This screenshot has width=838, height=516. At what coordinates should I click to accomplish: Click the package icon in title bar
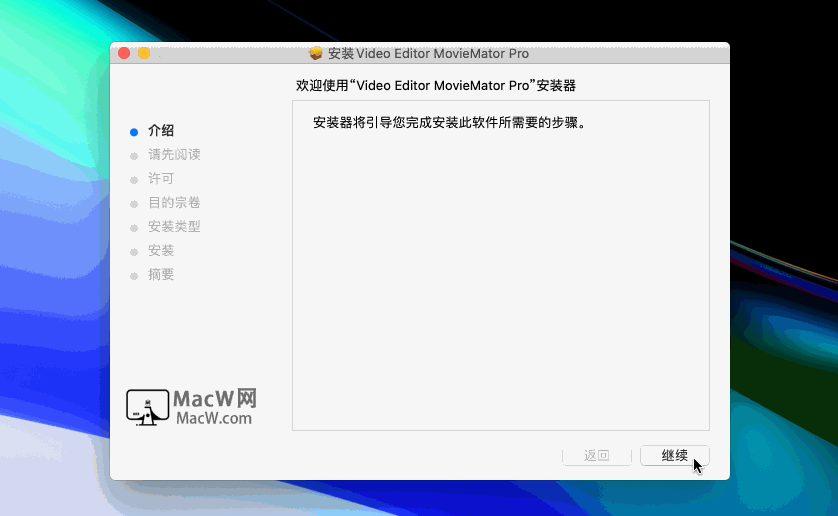(316, 53)
